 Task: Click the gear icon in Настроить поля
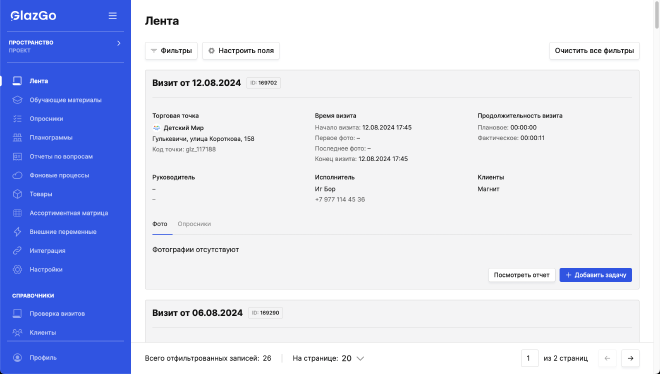coord(211,51)
